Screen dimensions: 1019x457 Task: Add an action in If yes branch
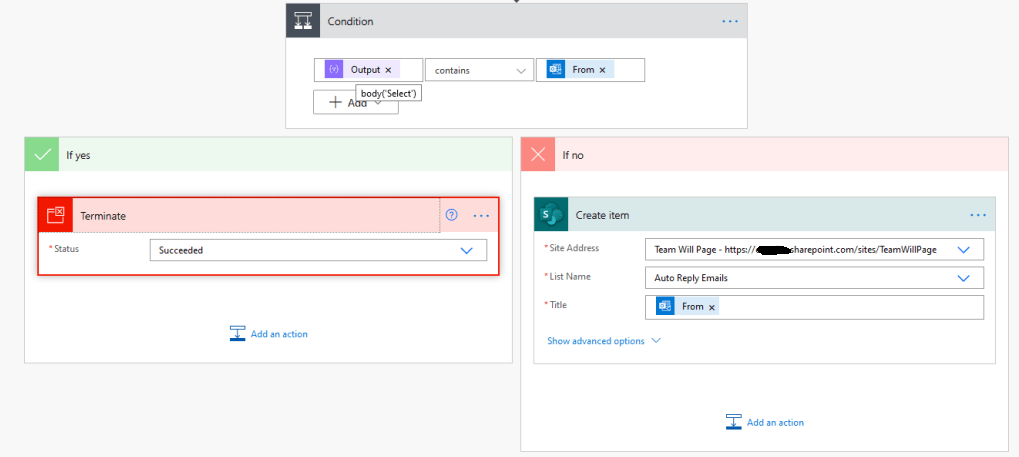point(269,334)
